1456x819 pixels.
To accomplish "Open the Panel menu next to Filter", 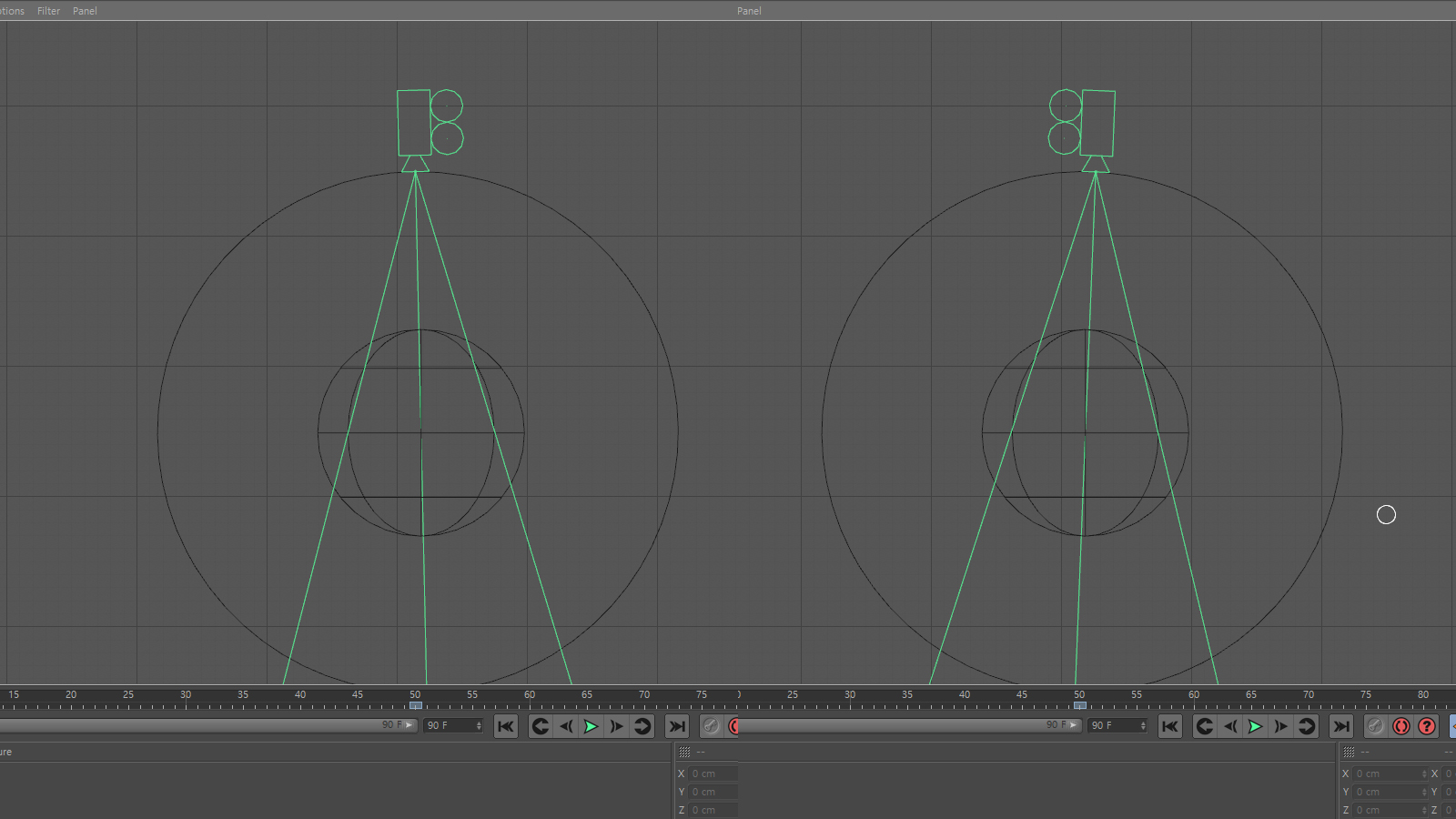I will [x=85, y=11].
